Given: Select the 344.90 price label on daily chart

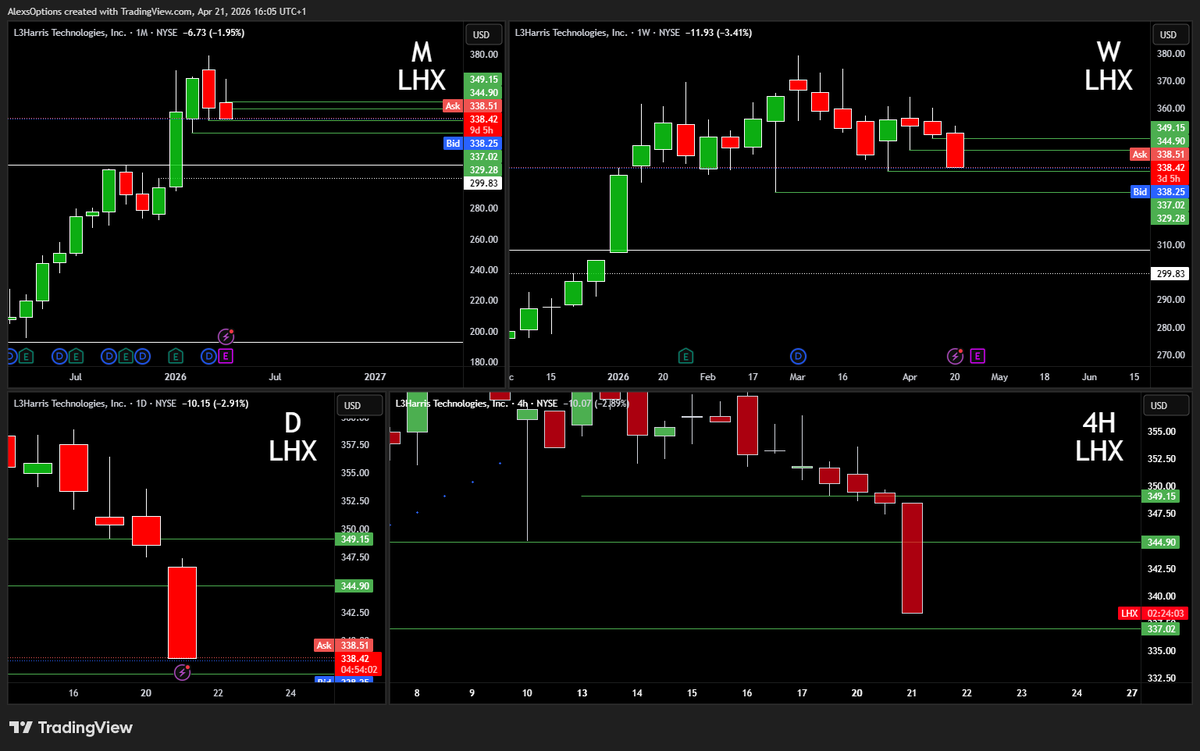Looking at the screenshot, I should click(354, 586).
